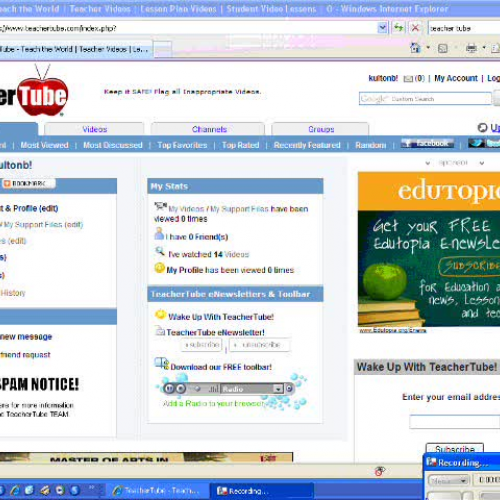Click the Subscribe button under email field

pos(455,449)
